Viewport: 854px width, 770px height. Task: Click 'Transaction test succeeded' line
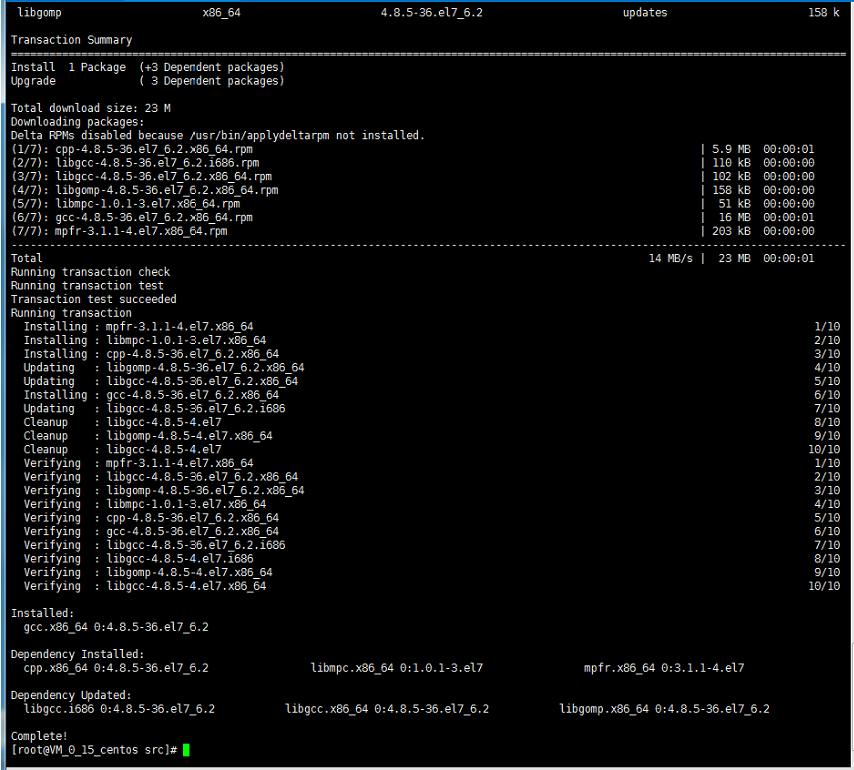tap(94, 299)
